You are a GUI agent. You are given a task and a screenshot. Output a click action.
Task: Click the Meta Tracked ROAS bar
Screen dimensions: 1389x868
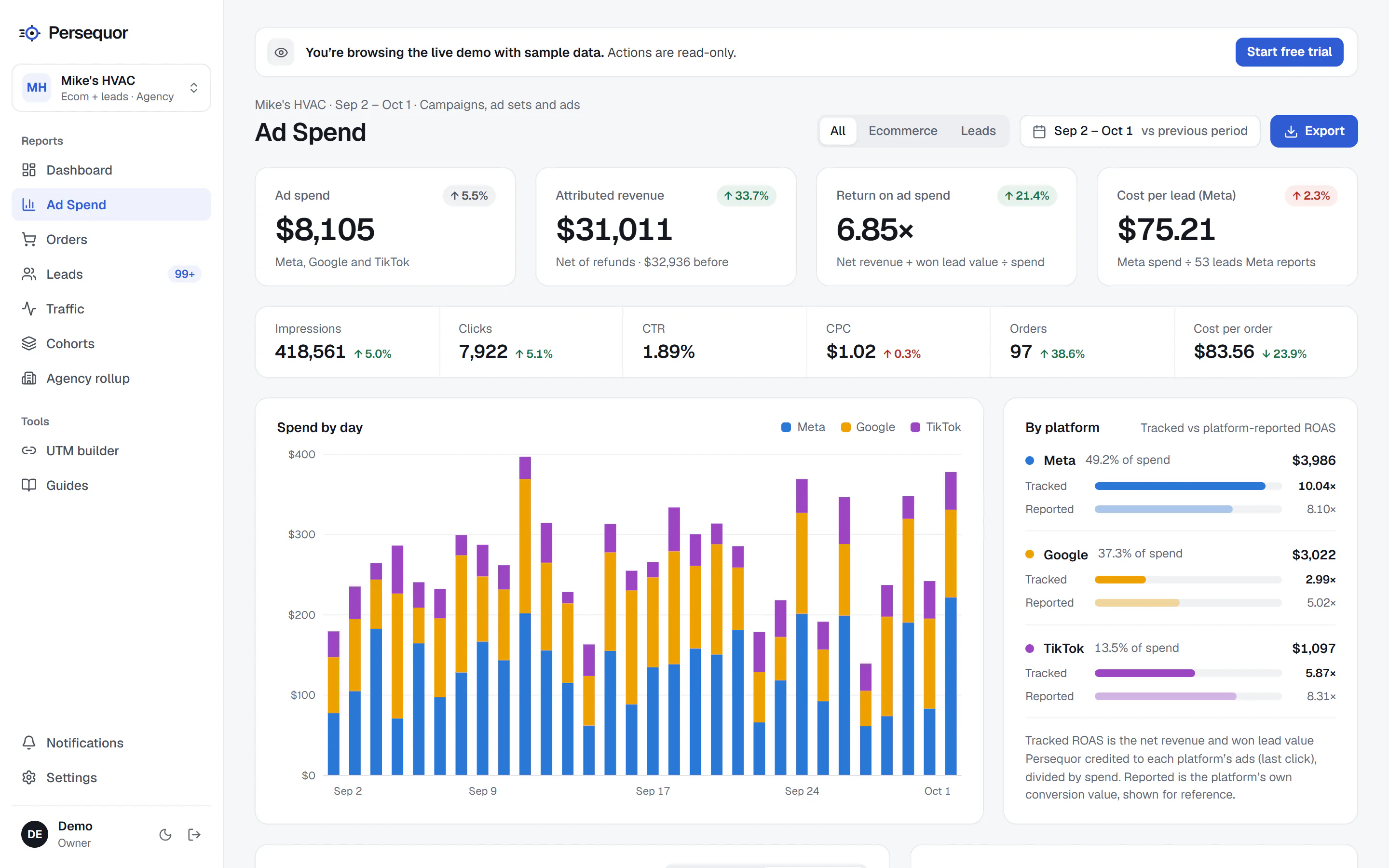click(x=1180, y=486)
